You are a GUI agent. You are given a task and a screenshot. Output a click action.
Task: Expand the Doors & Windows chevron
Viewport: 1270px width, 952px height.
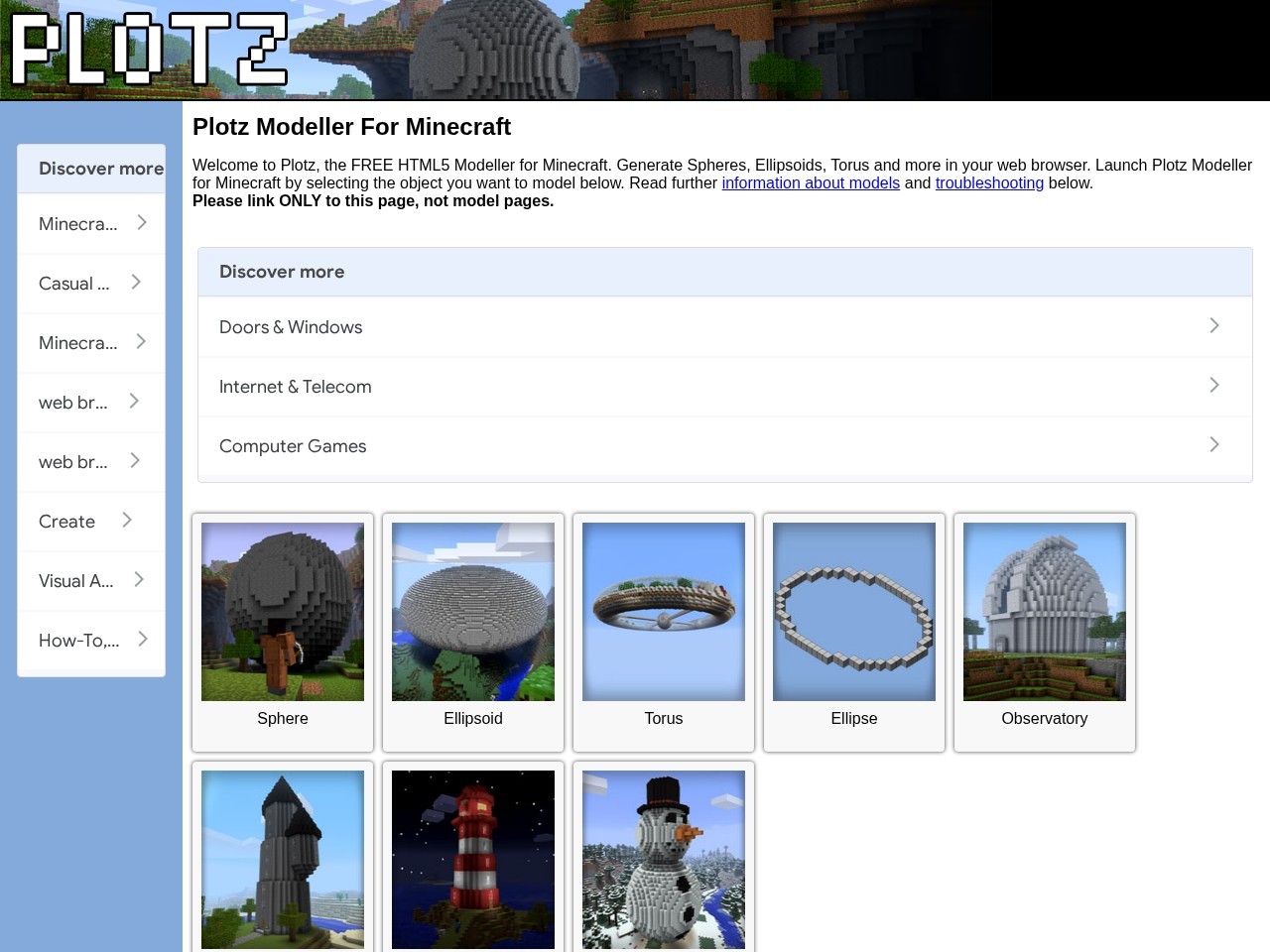coord(1214,325)
